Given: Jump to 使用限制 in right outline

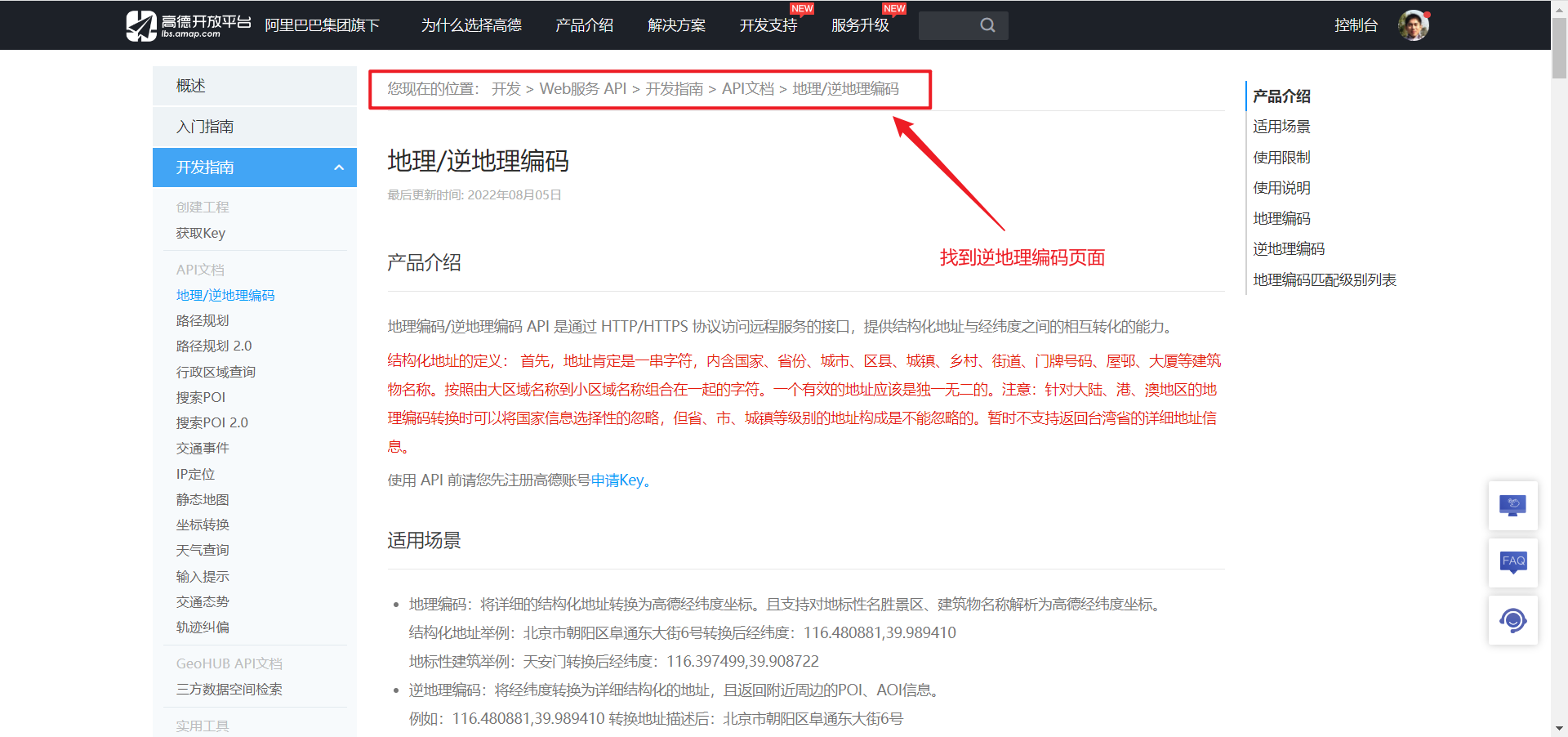Looking at the screenshot, I should click(1281, 157).
